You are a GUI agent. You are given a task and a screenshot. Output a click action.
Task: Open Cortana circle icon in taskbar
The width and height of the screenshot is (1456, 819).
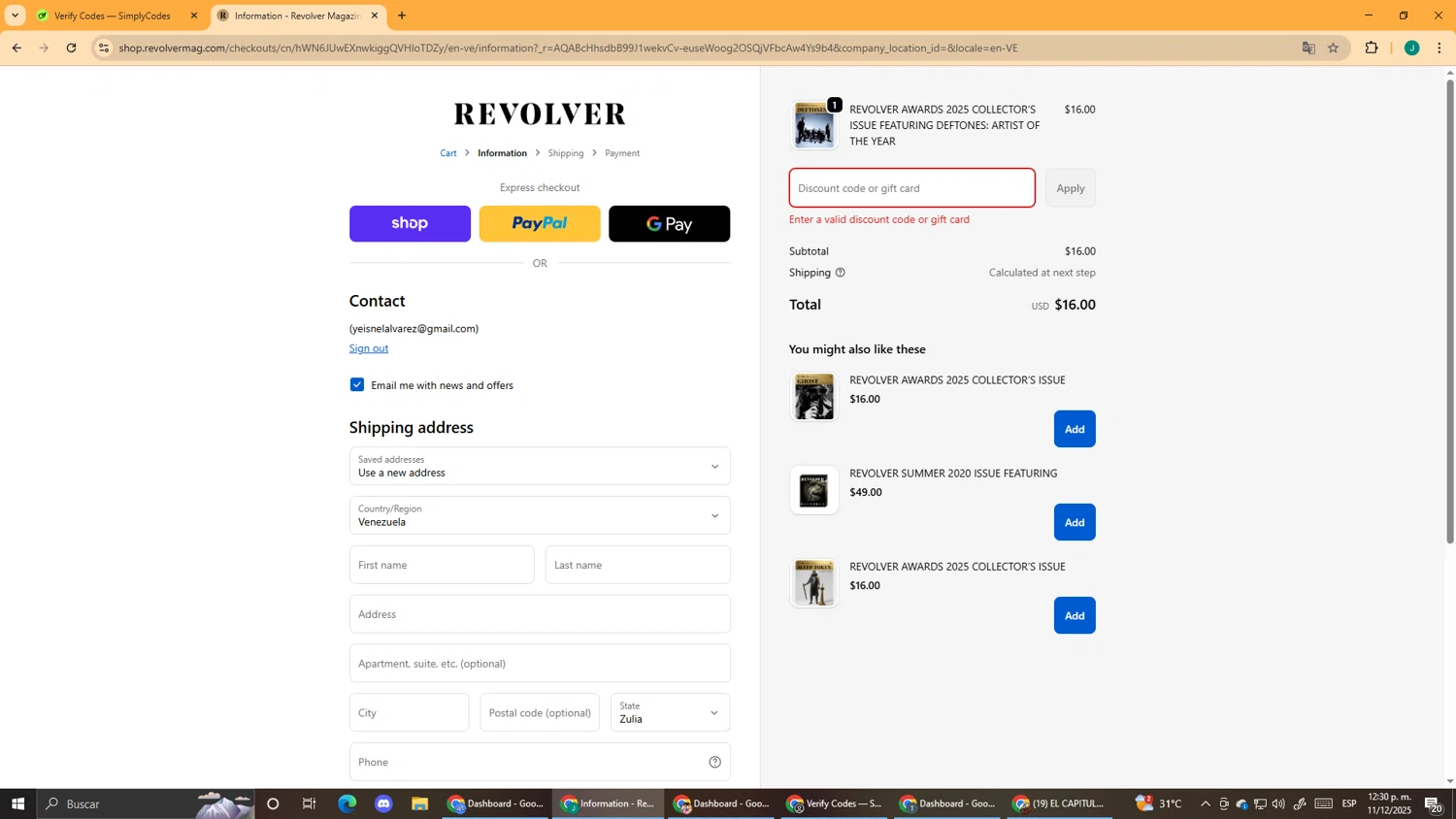pyautogui.click(x=273, y=803)
